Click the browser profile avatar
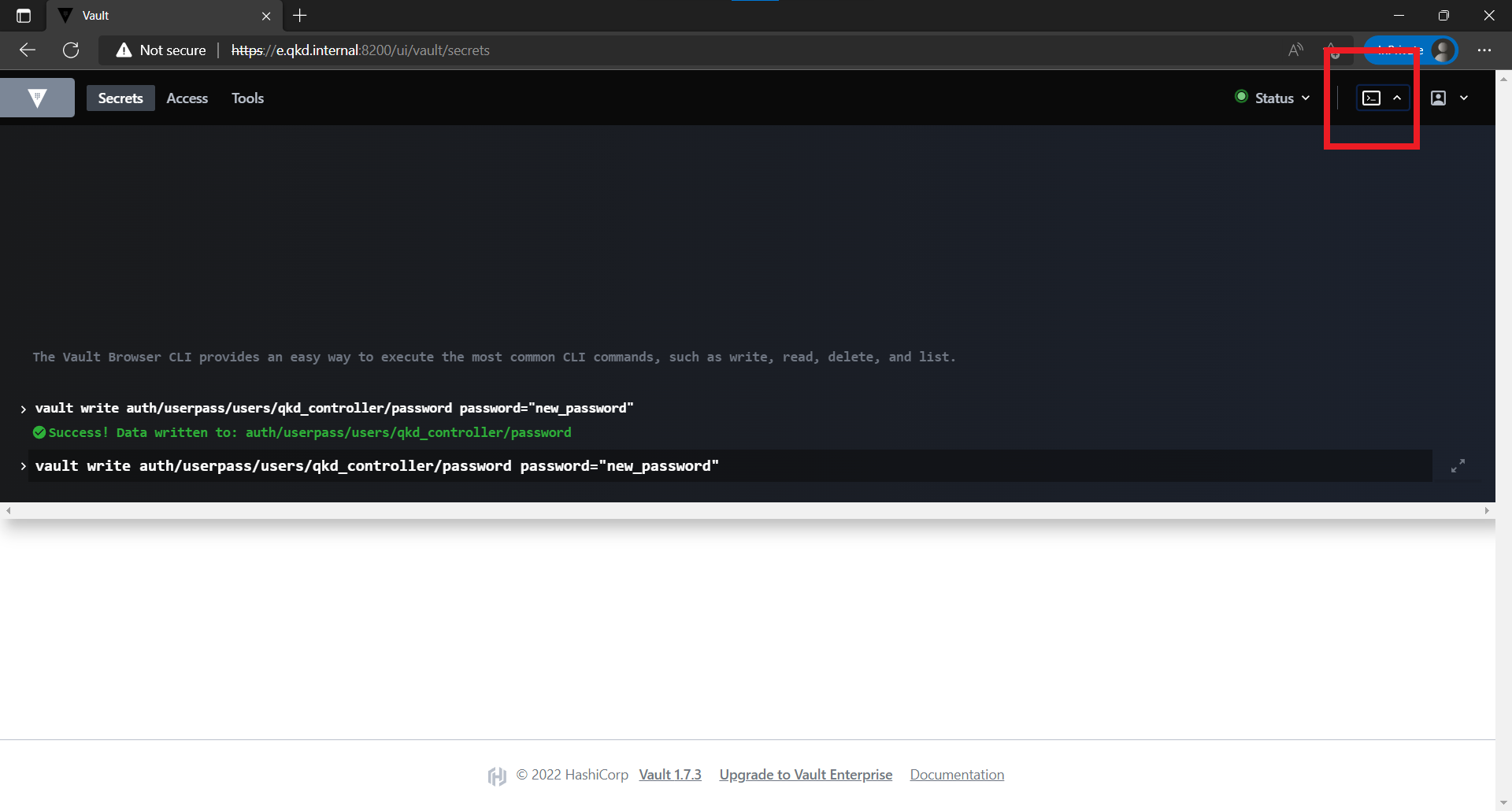 coord(1443,50)
